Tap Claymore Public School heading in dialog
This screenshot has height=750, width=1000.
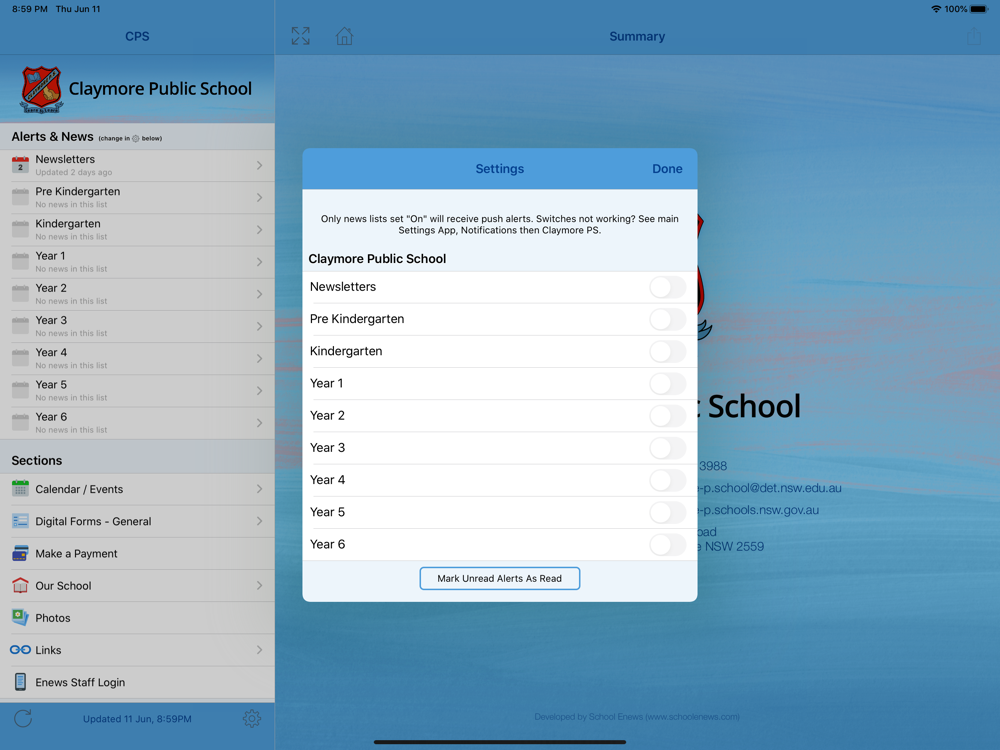[x=377, y=258]
